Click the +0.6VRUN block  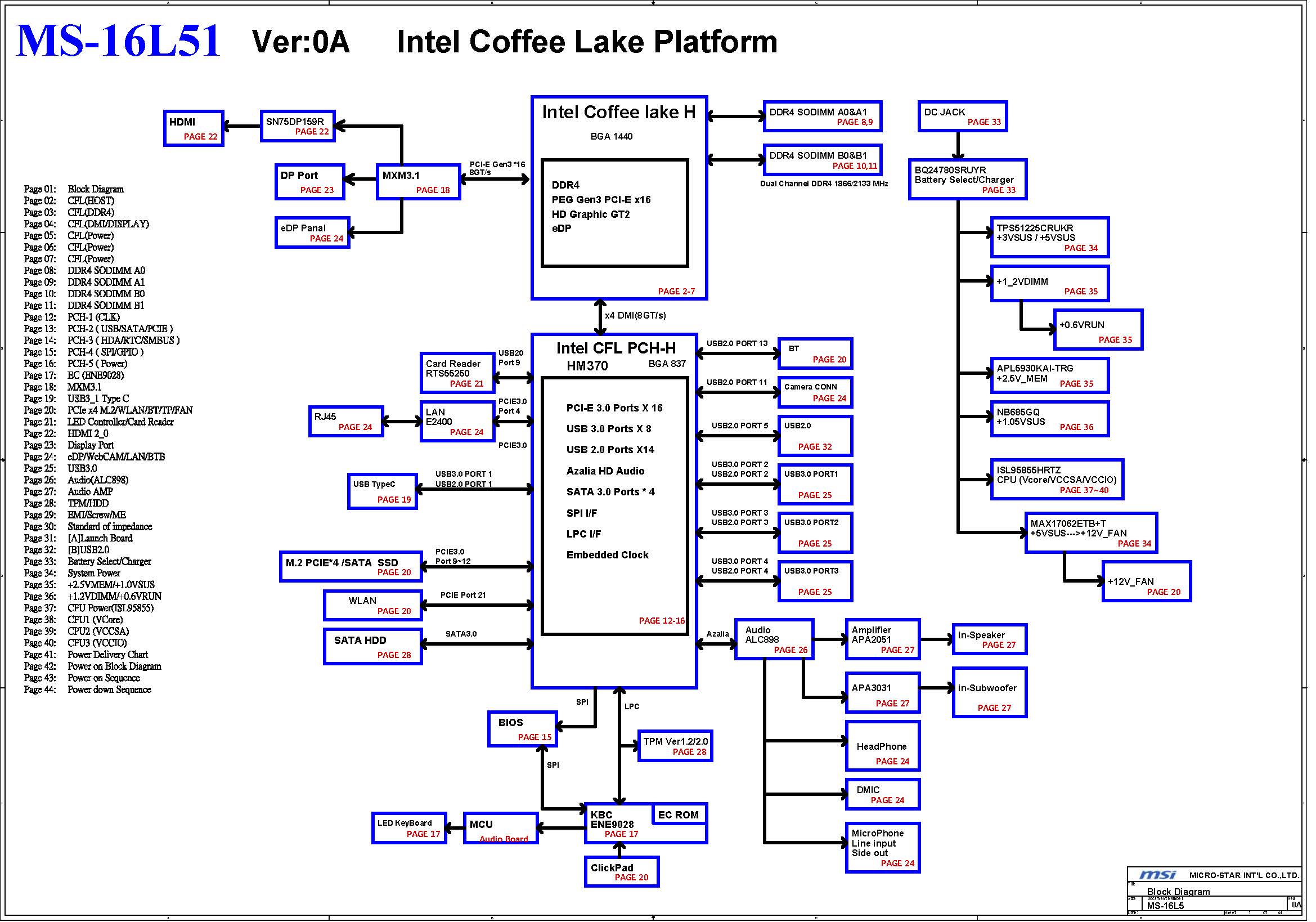click(x=1098, y=330)
